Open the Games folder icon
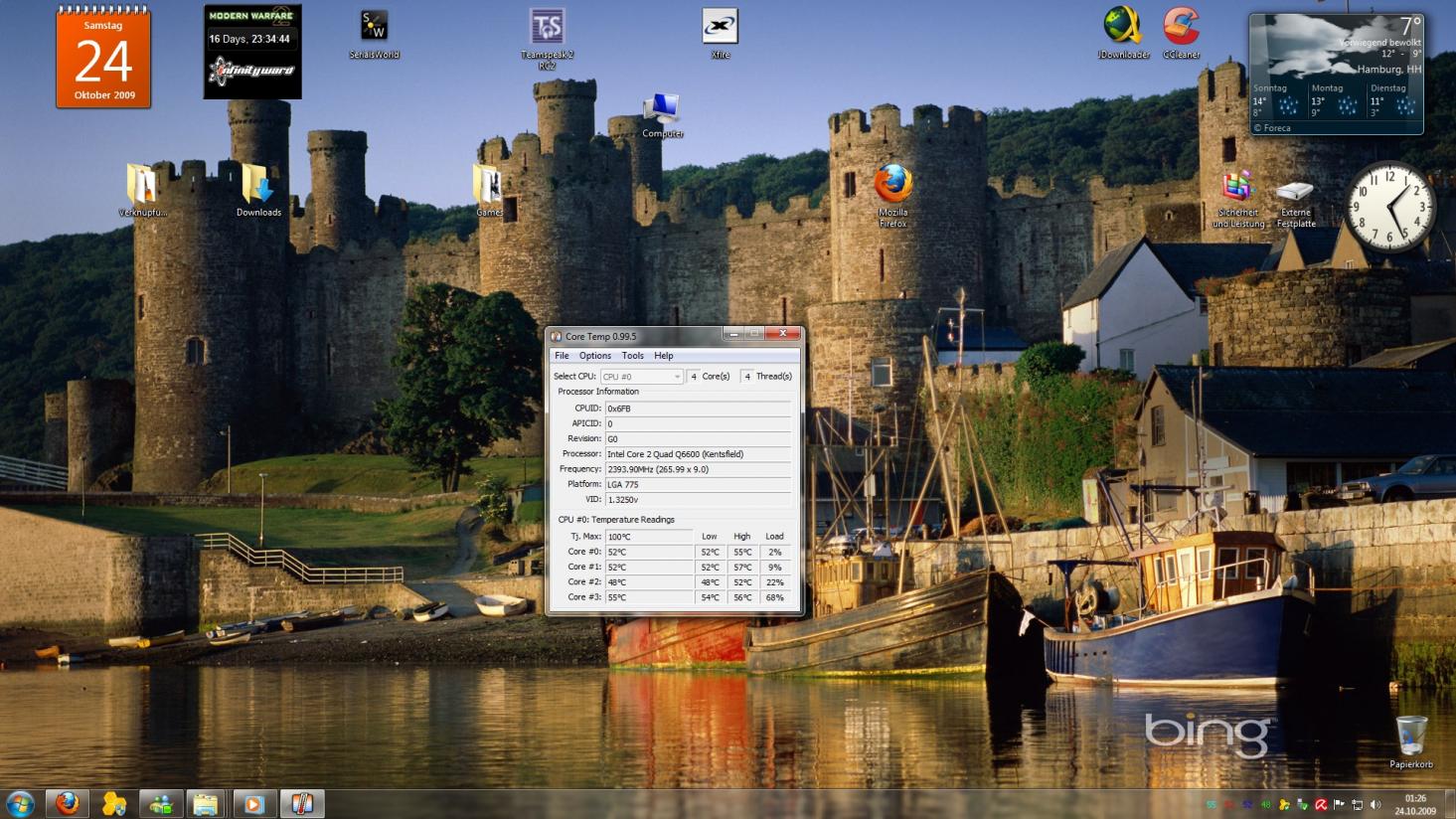This screenshot has height=819, width=1456. pos(488,189)
